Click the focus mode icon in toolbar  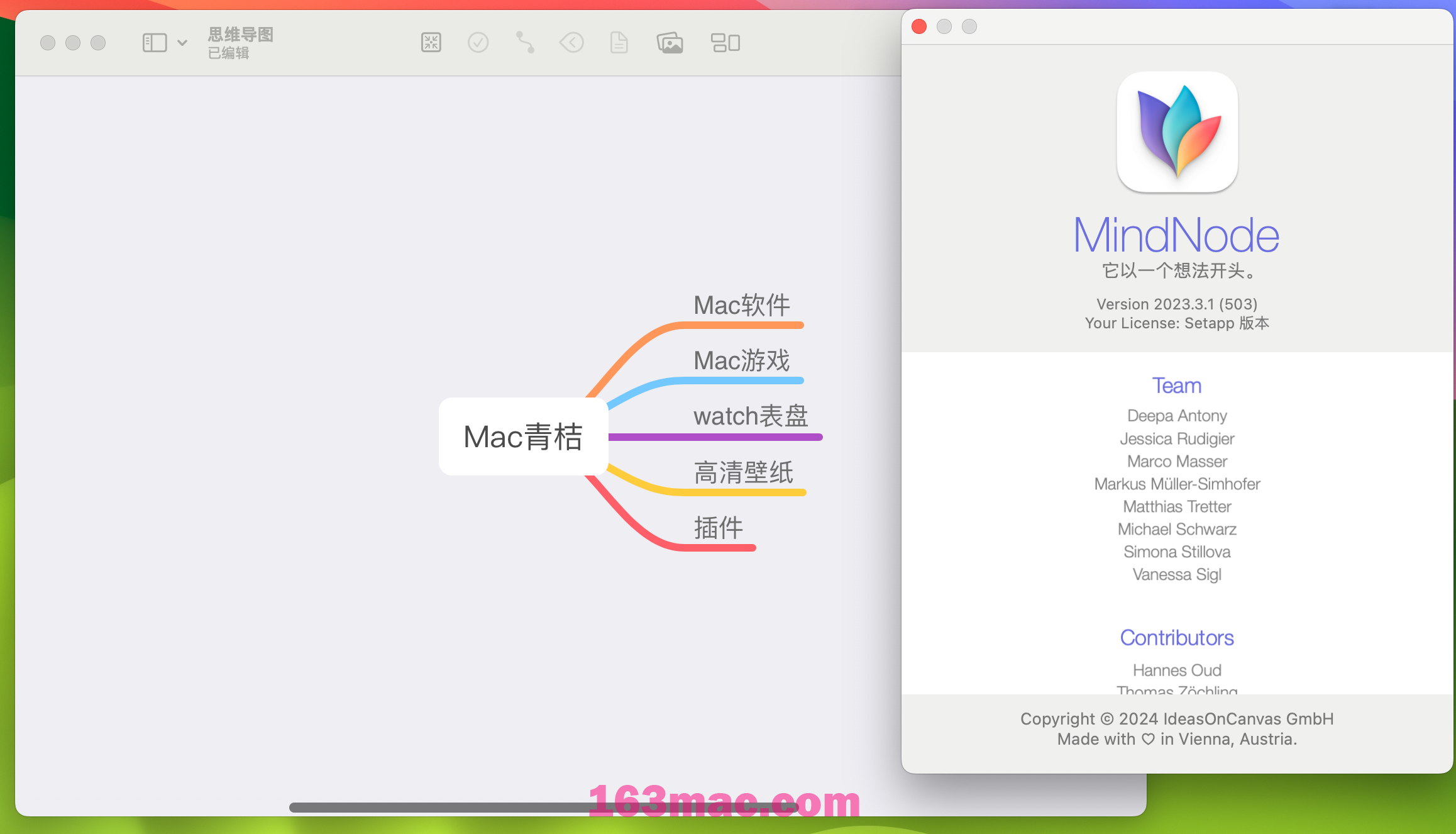click(431, 43)
